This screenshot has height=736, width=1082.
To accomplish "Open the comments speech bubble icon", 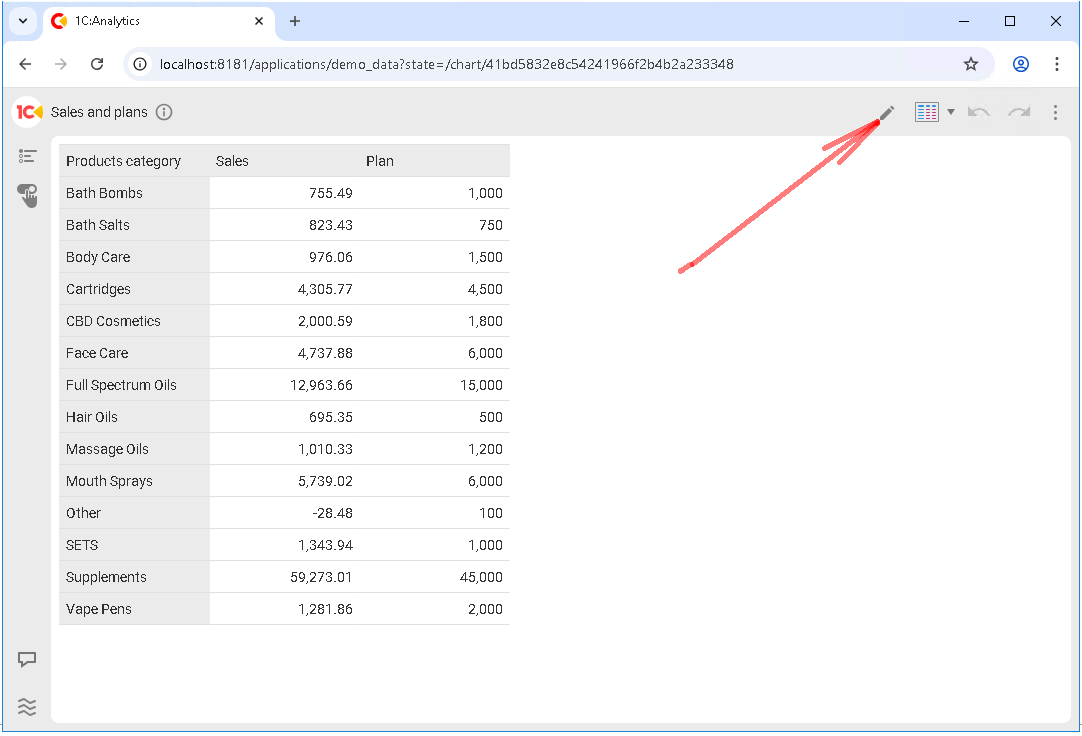I will (x=28, y=660).
